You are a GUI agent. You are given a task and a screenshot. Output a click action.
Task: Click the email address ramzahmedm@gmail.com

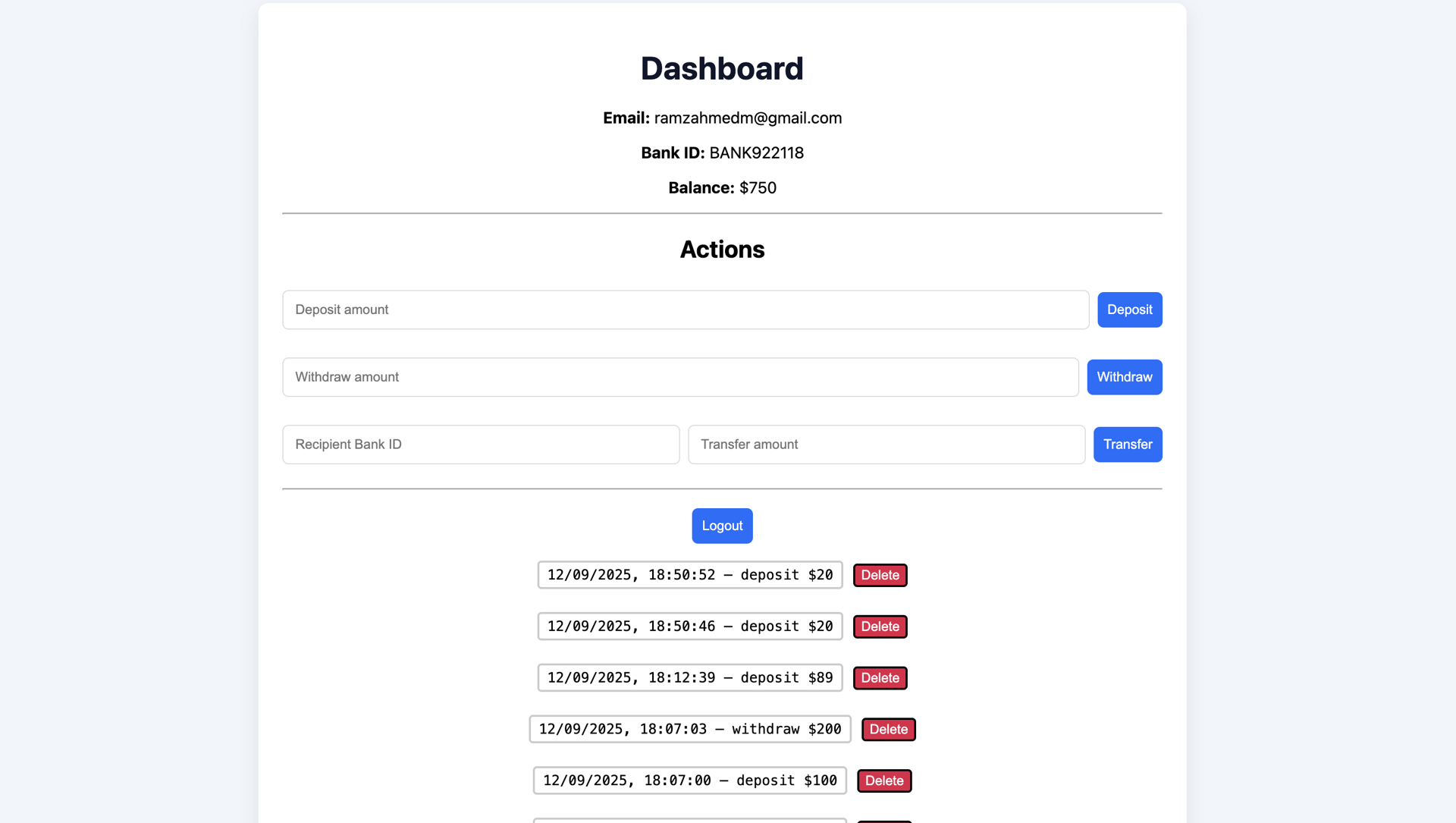pos(747,118)
